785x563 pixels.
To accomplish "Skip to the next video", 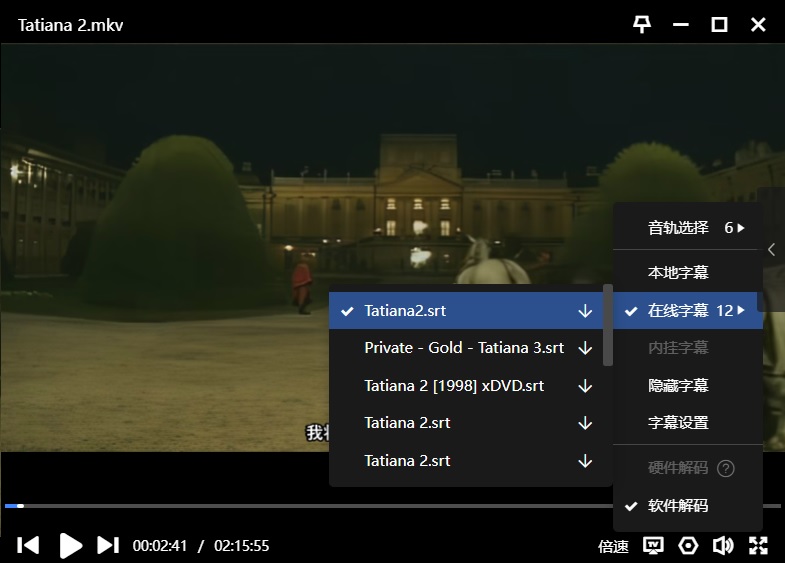I will (x=108, y=545).
